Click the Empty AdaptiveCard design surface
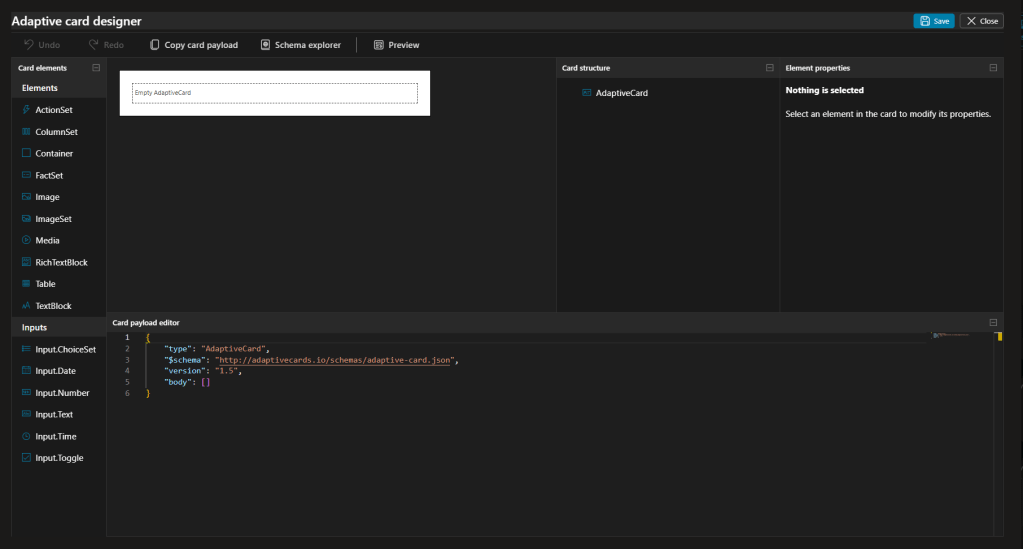1023x549 pixels. coord(274,93)
